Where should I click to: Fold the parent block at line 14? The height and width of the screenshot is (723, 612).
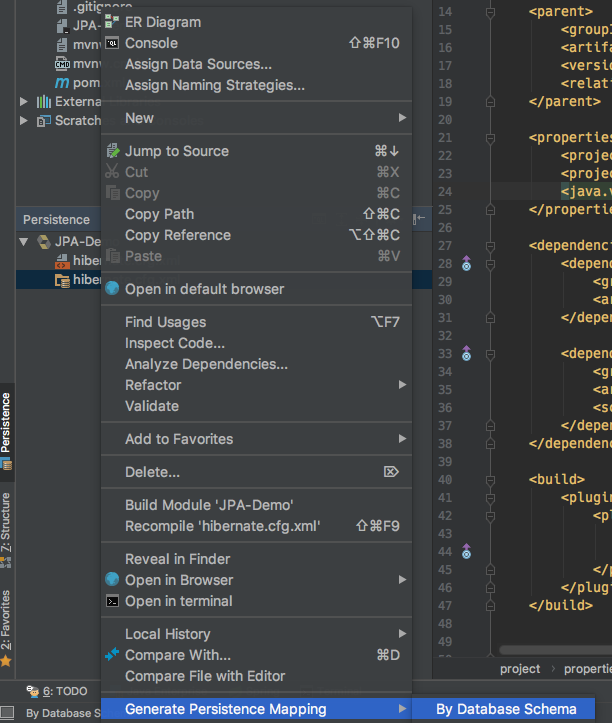[x=490, y=12]
